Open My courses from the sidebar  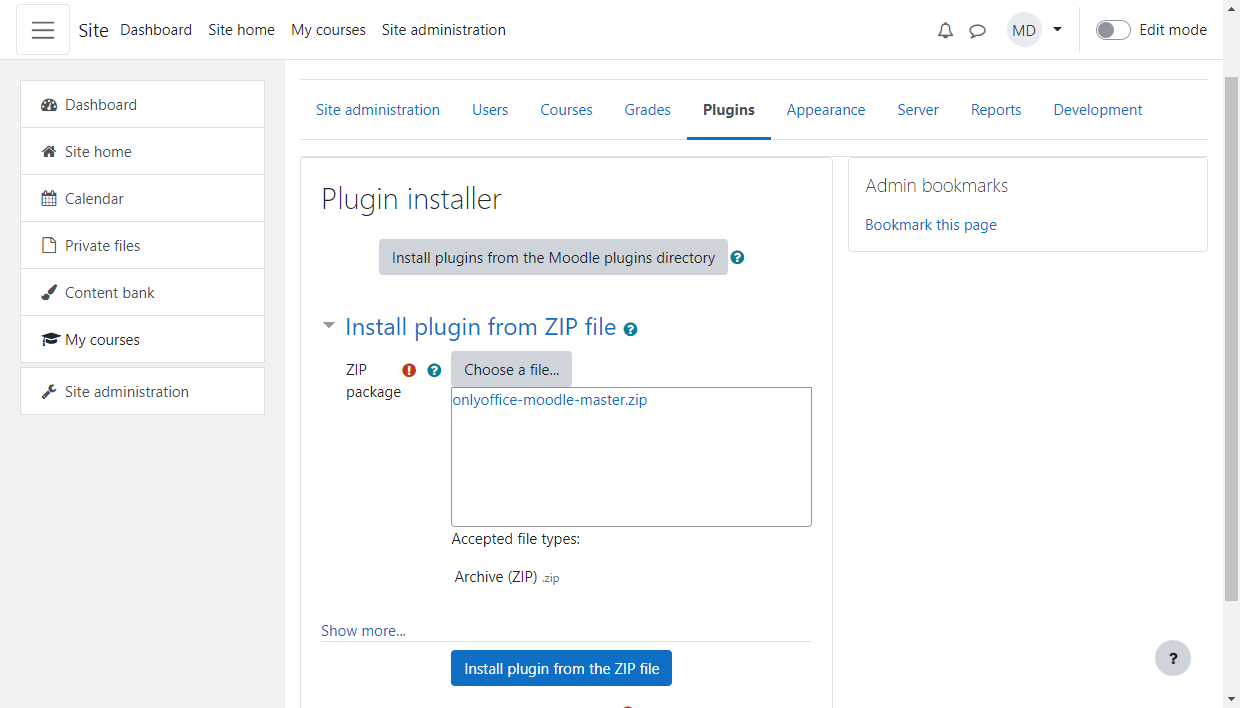click(x=142, y=339)
